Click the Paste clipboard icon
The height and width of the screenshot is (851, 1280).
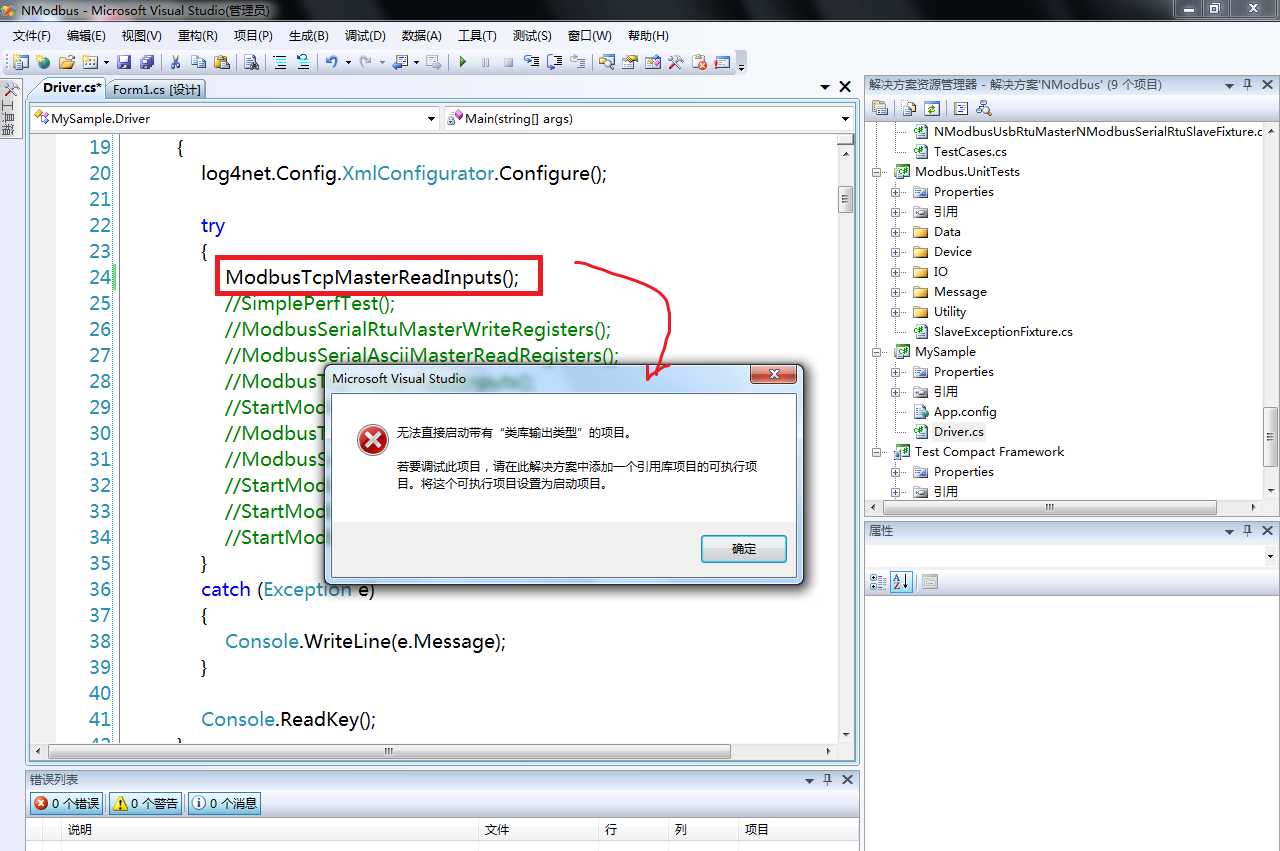pyautogui.click(x=222, y=62)
